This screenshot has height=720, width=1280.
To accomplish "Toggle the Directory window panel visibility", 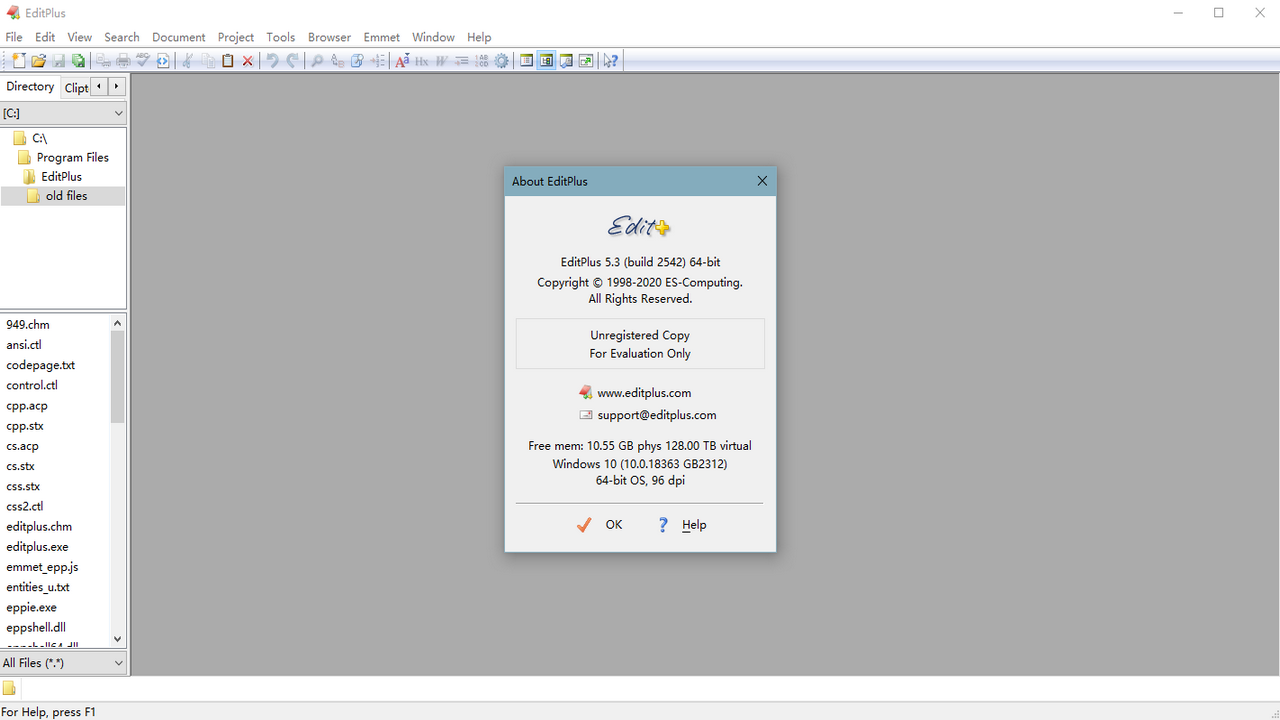I will pyautogui.click(x=546, y=60).
